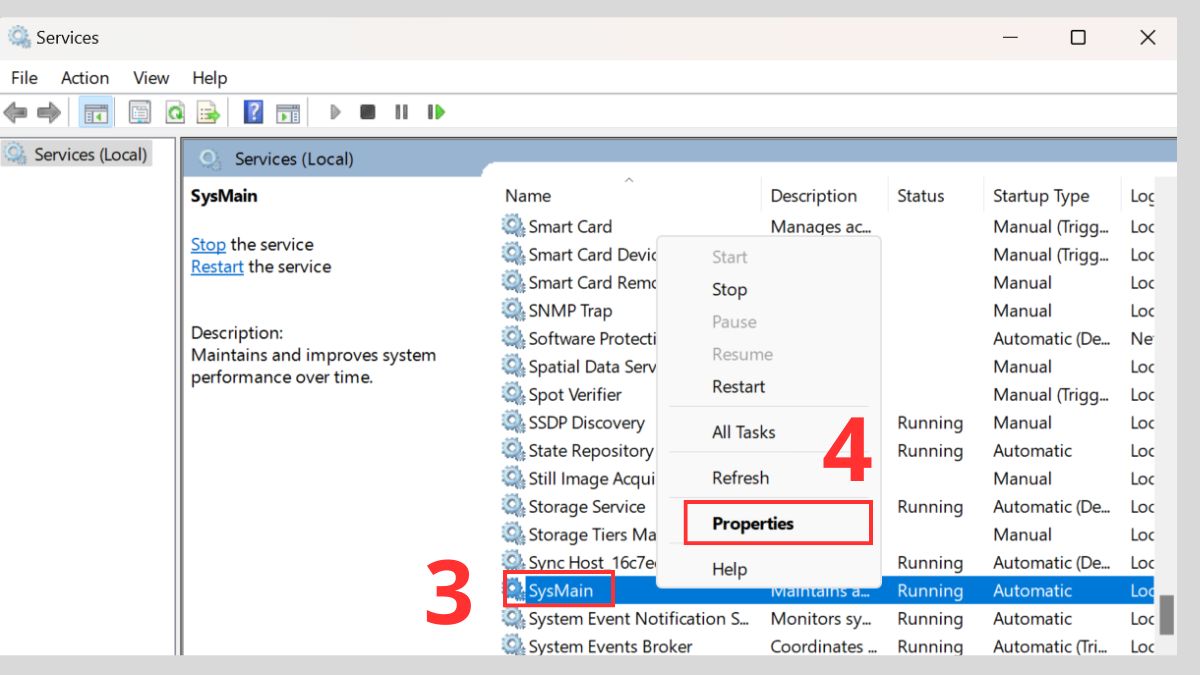Image resolution: width=1200 pixels, height=675 pixels.
Task: Click the Back arrow in the toolbar
Action: [15, 112]
